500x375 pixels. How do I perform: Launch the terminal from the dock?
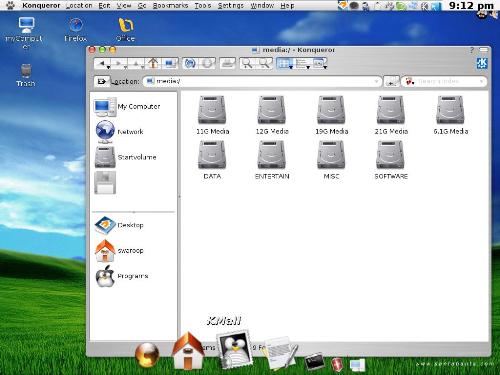click(314, 362)
